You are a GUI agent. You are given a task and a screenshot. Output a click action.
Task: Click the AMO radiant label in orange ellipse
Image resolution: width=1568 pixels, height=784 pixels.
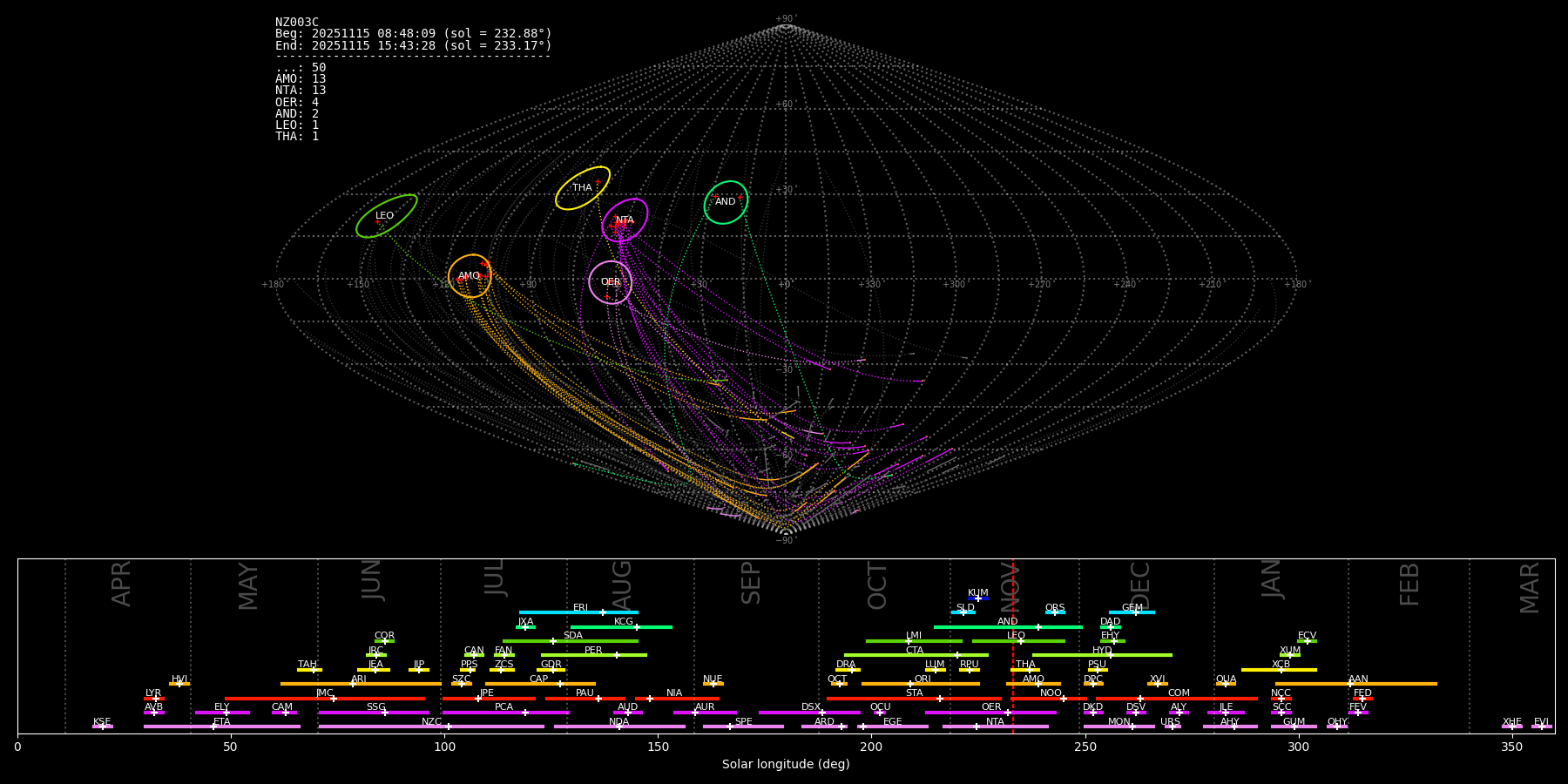point(469,276)
